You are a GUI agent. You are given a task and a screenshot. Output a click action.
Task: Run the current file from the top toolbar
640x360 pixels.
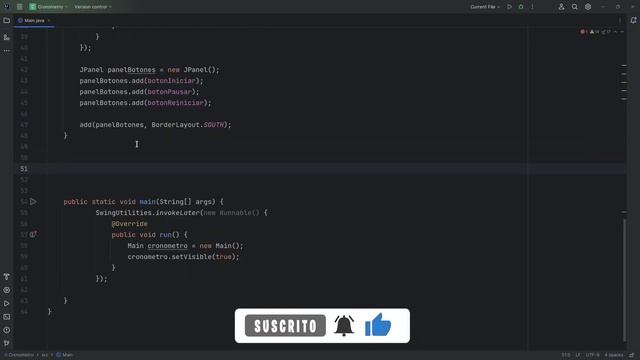point(509,7)
